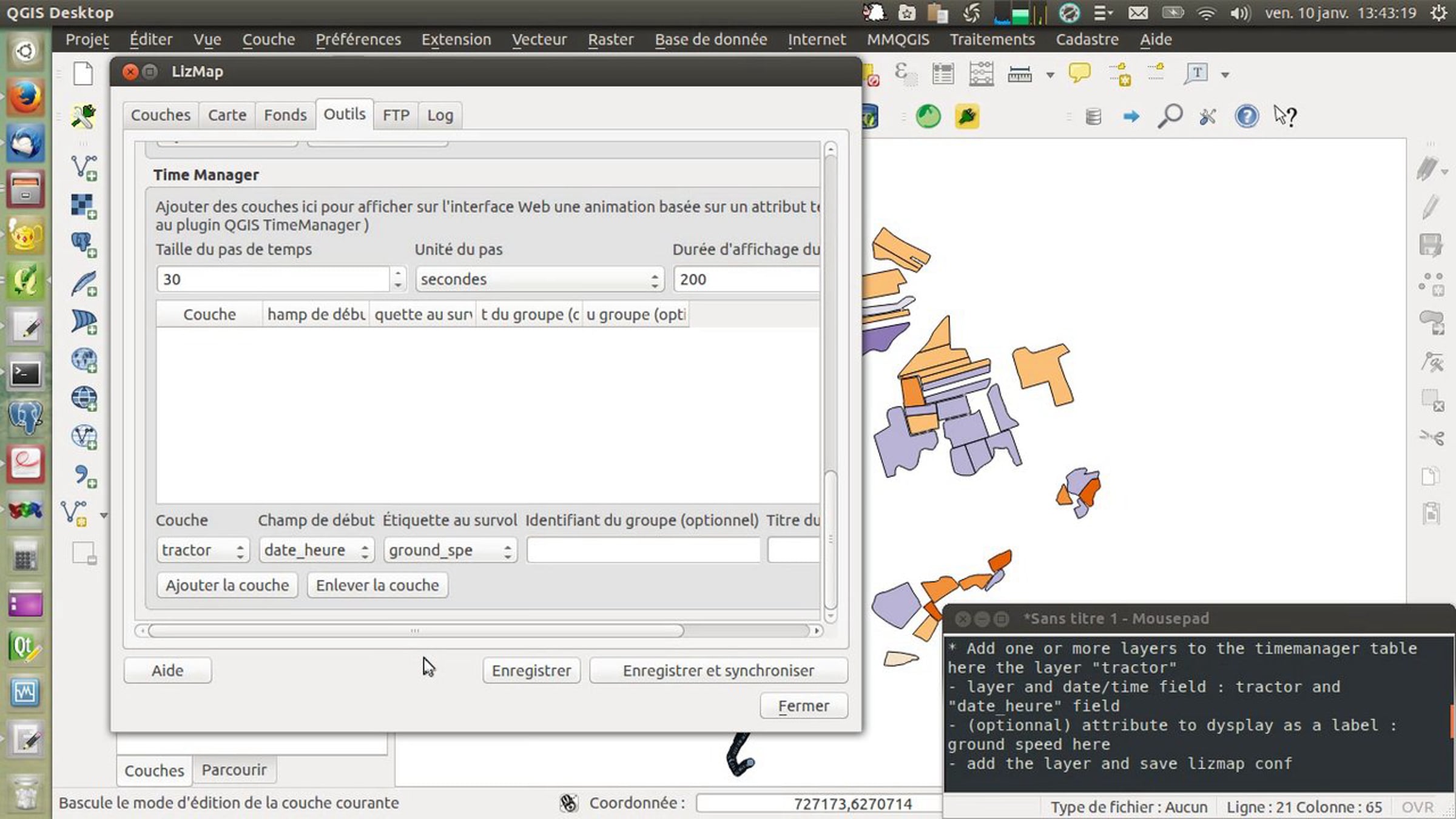Click the scissors cut features icon
The image size is (1456, 819).
[x=1432, y=437]
